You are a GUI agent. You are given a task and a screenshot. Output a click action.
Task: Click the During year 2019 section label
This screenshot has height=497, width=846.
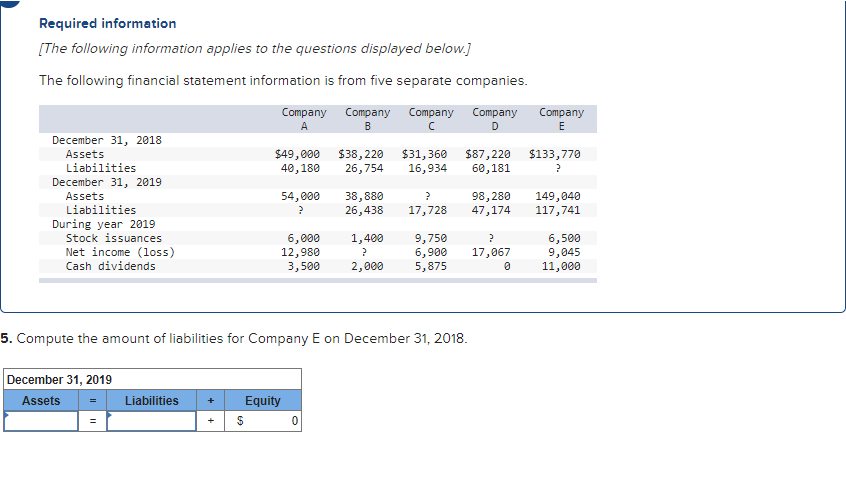104,224
